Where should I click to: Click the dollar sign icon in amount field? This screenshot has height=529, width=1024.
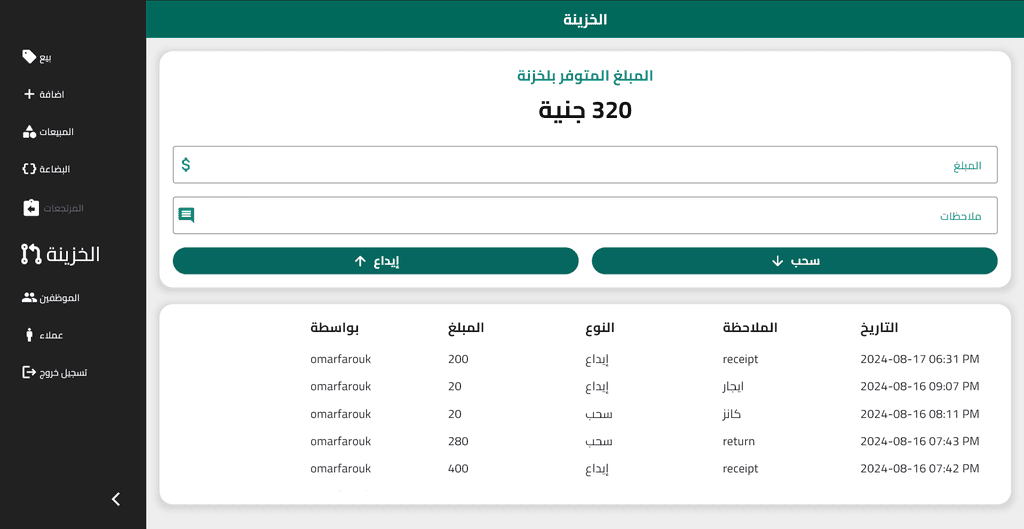186,165
